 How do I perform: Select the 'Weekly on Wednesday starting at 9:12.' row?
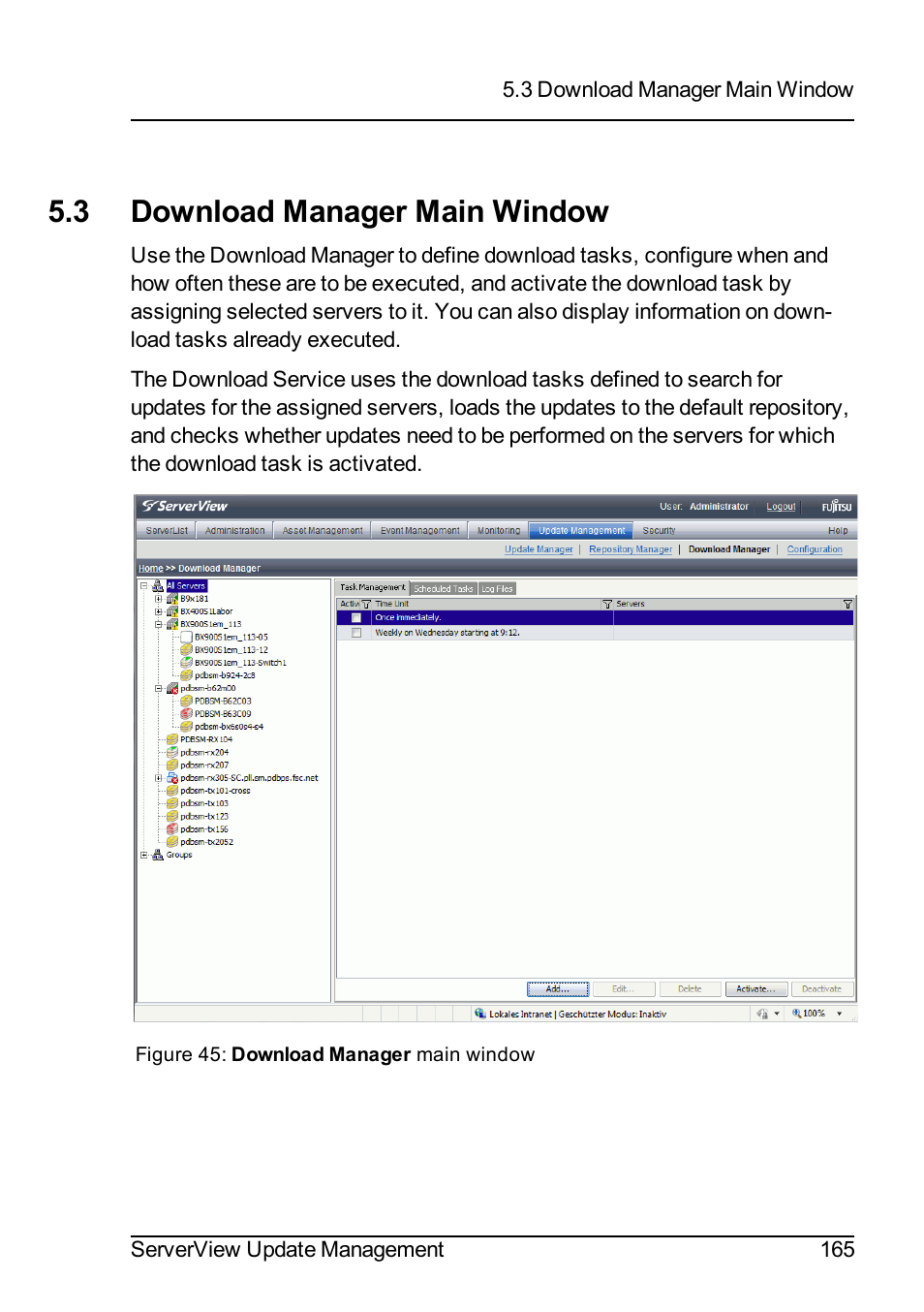(x=595, y=633)
